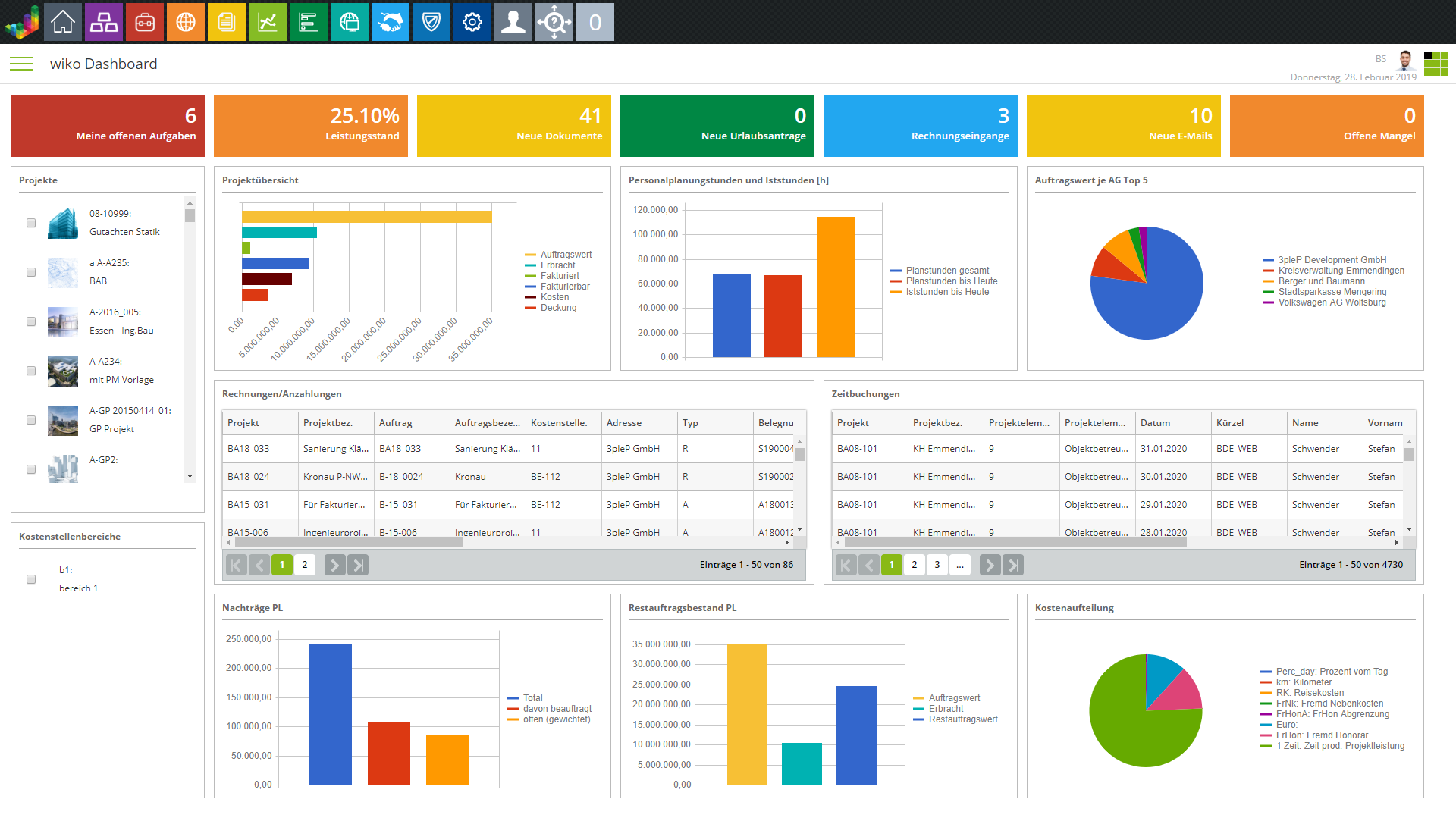Image resolution: width=1456 pixels, height=818 pixels.
Task: Select page 3 in Zeitbuchungen pagination
Action: [x=937, y=565]
